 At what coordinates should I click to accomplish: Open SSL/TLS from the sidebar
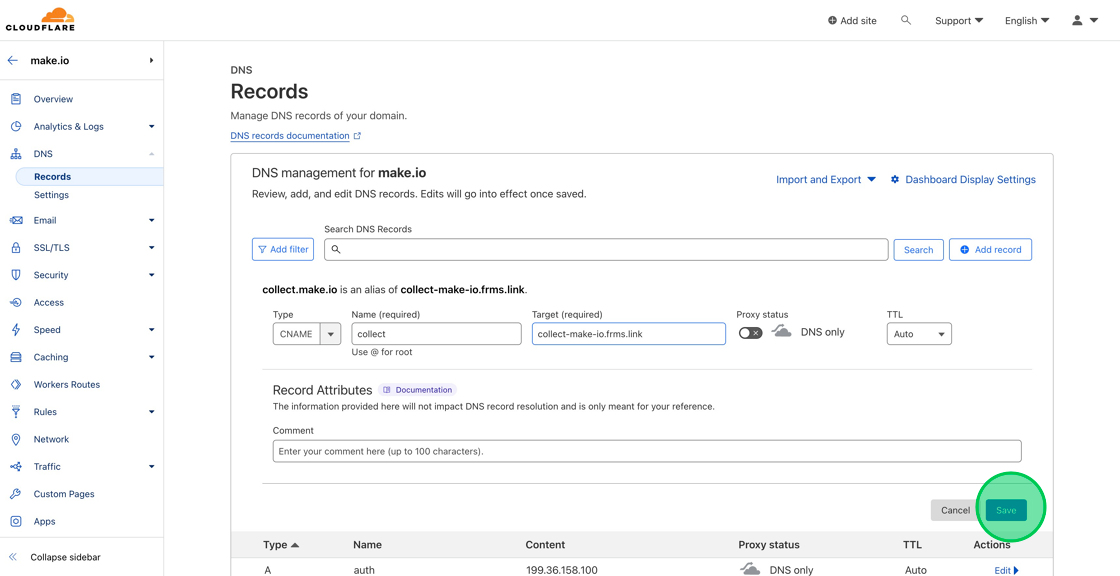pyautogui.click(x=48, y=247)
